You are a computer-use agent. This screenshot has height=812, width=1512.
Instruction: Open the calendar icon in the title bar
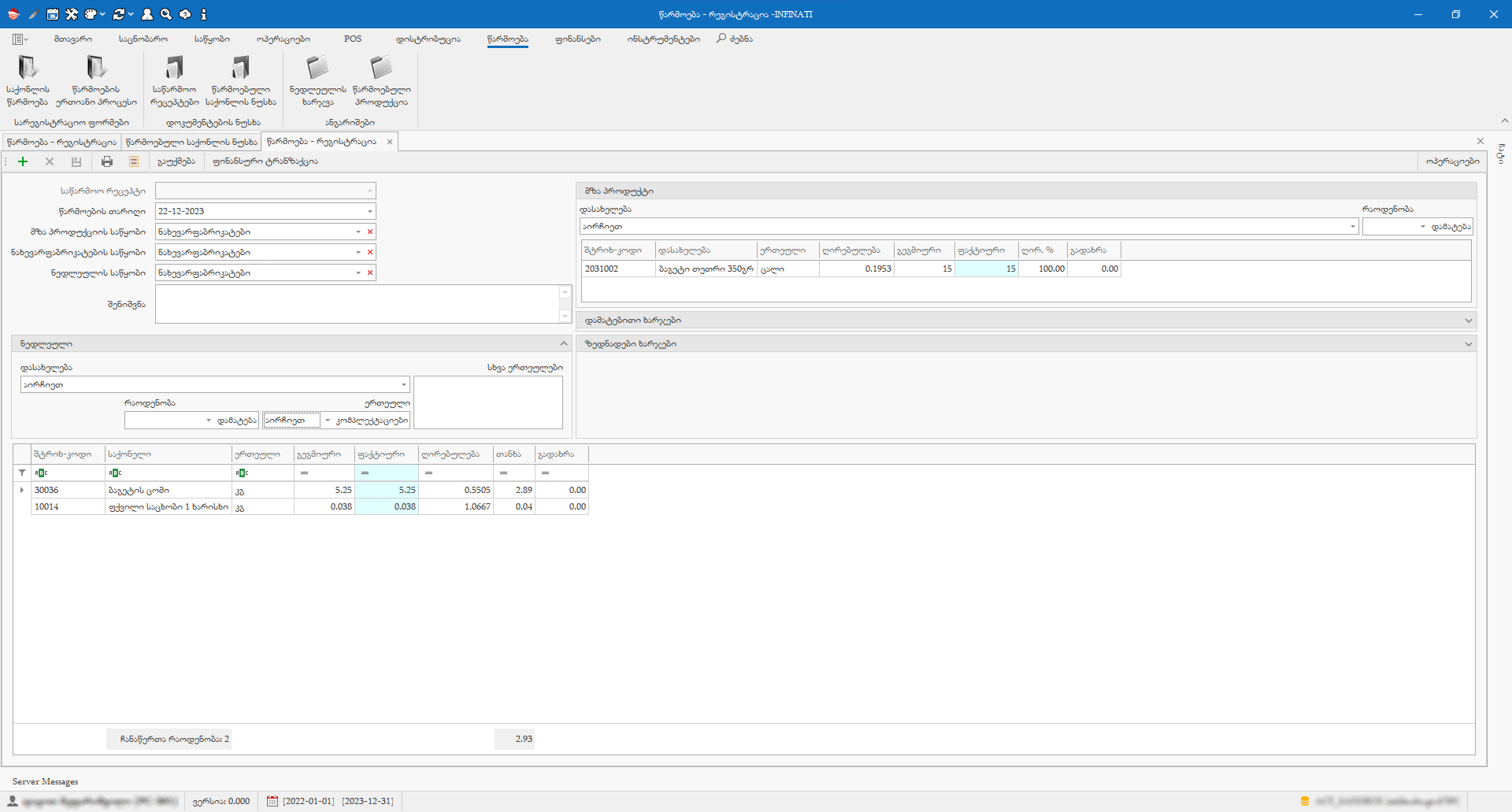[x=53, y=14]
